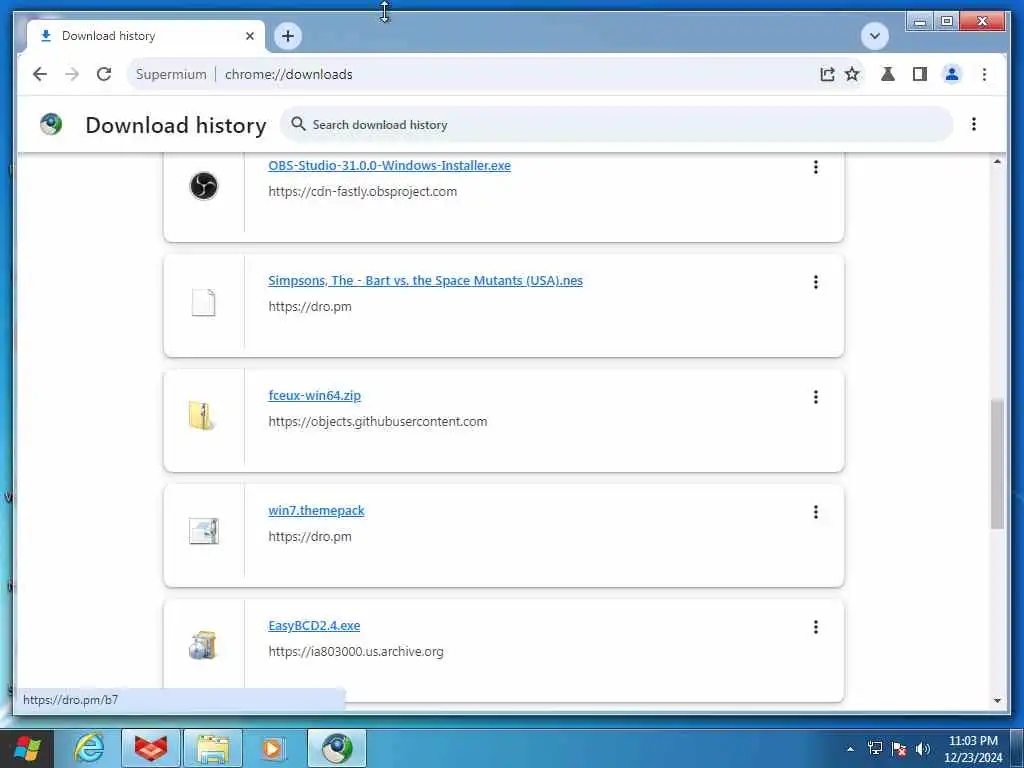Click the network tray icon
Screen dimensions: 1024x768
(875, 749)
